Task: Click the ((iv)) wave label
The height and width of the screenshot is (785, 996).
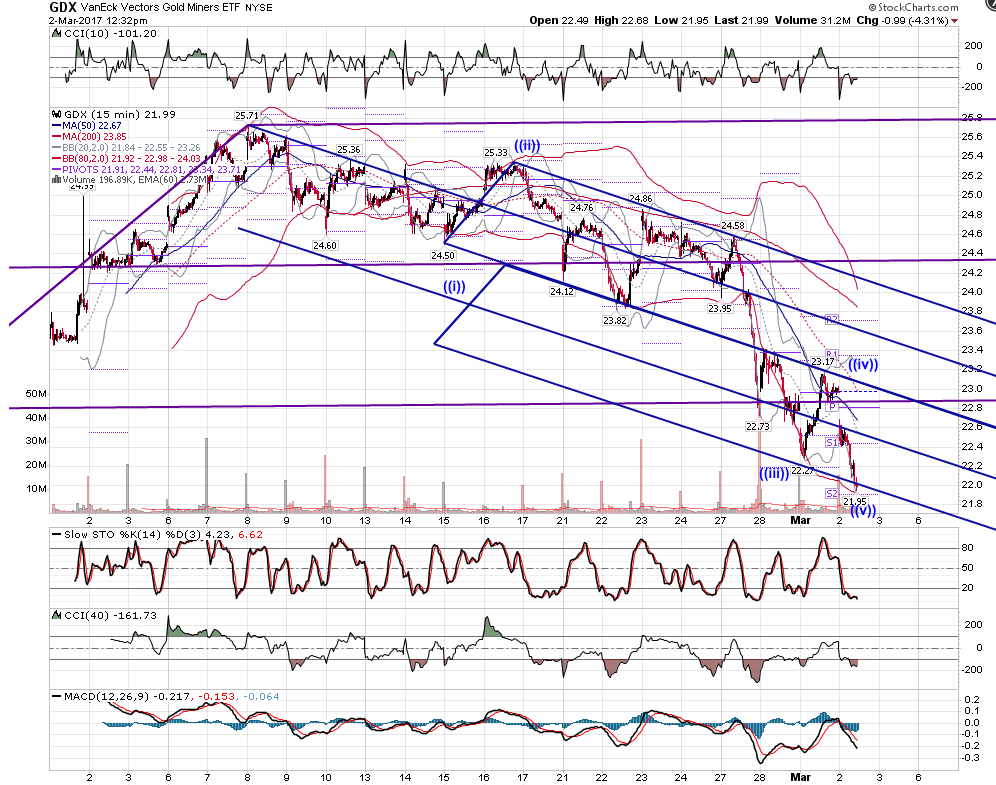Action: [x=863, y=365]
